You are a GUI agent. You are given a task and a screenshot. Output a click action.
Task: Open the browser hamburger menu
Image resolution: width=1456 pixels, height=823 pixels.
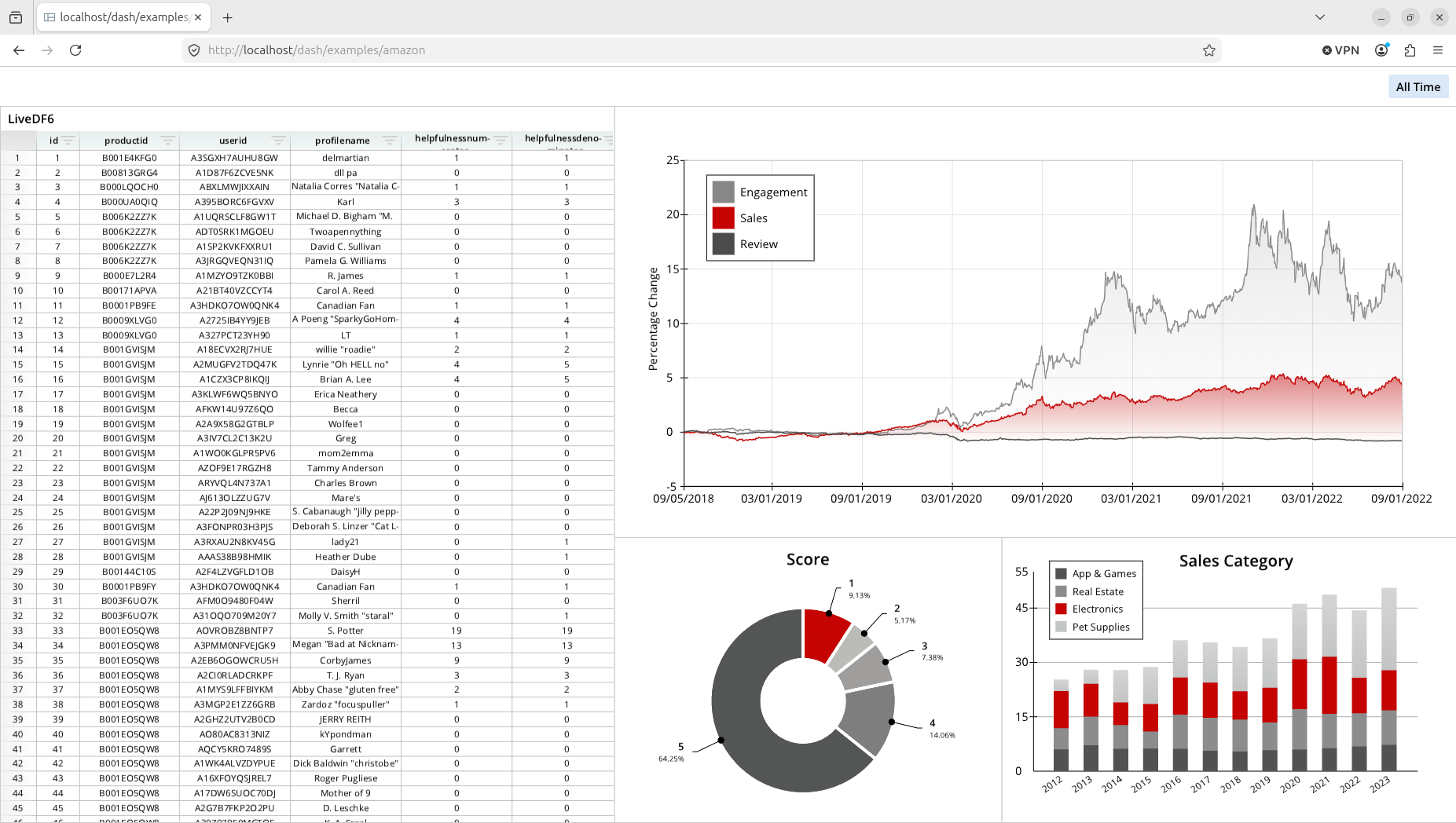coord(1438,50)
